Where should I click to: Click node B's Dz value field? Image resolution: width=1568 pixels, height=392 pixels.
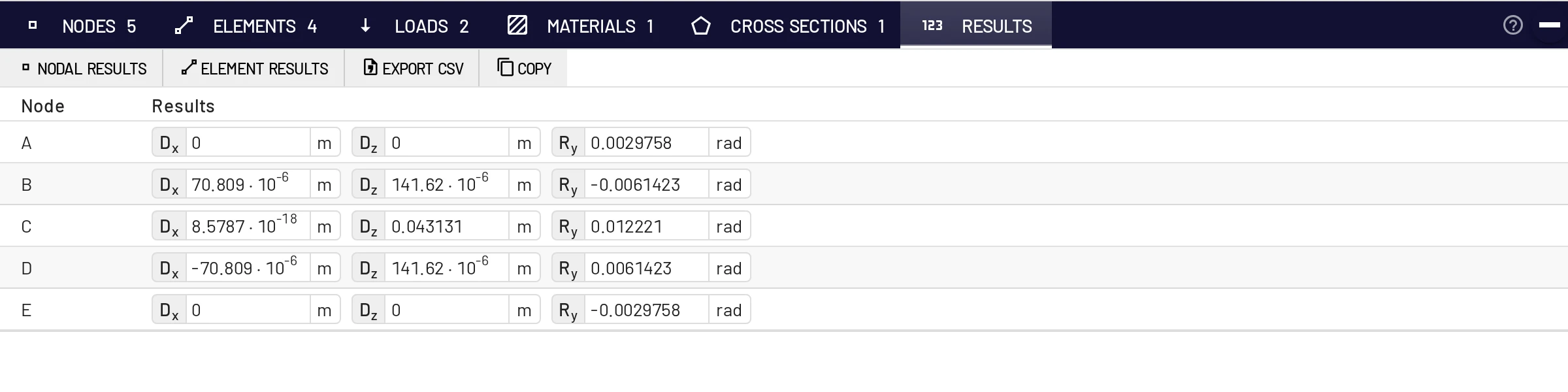(447, 184)
